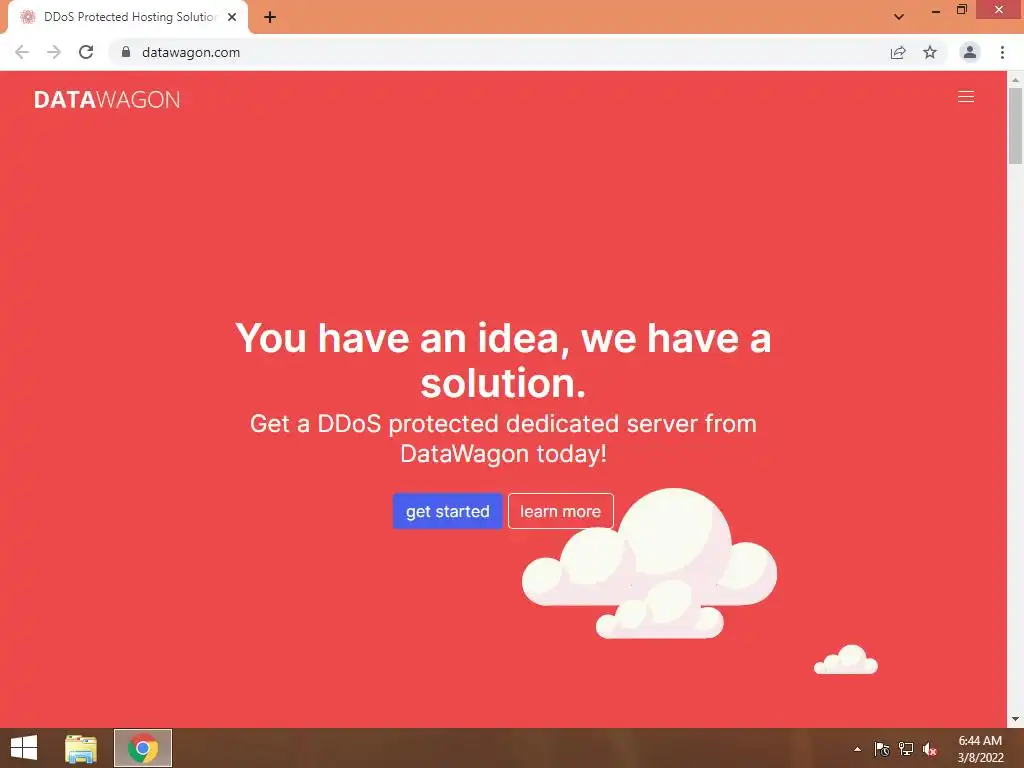This screenshot has width=1024, height=768.
Task: Click the vertical scrollbar thumb
Action: pyautogui.click(x=1015, y=126)
